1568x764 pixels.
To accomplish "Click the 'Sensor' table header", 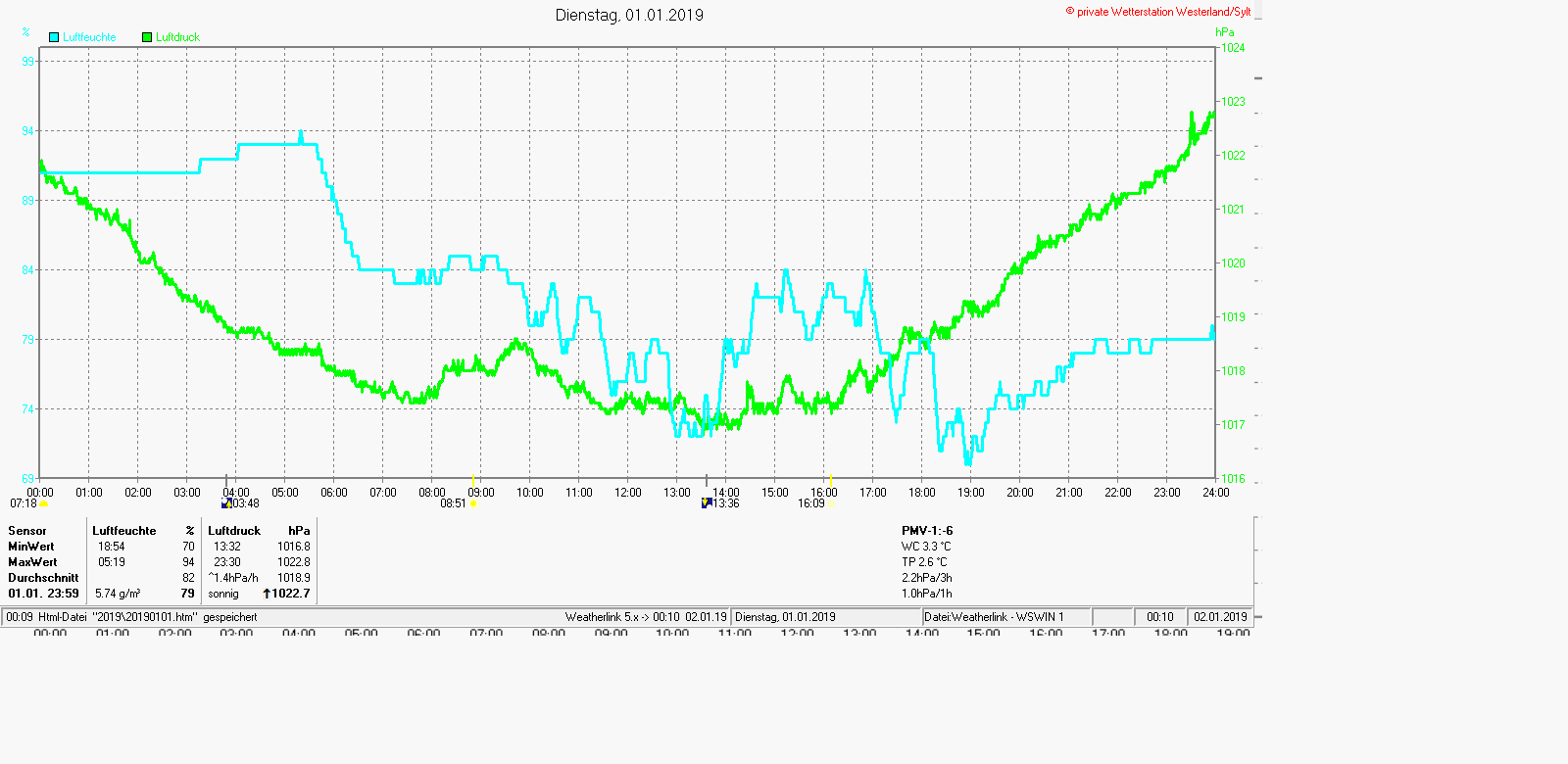I will click(x=27, y=531).
